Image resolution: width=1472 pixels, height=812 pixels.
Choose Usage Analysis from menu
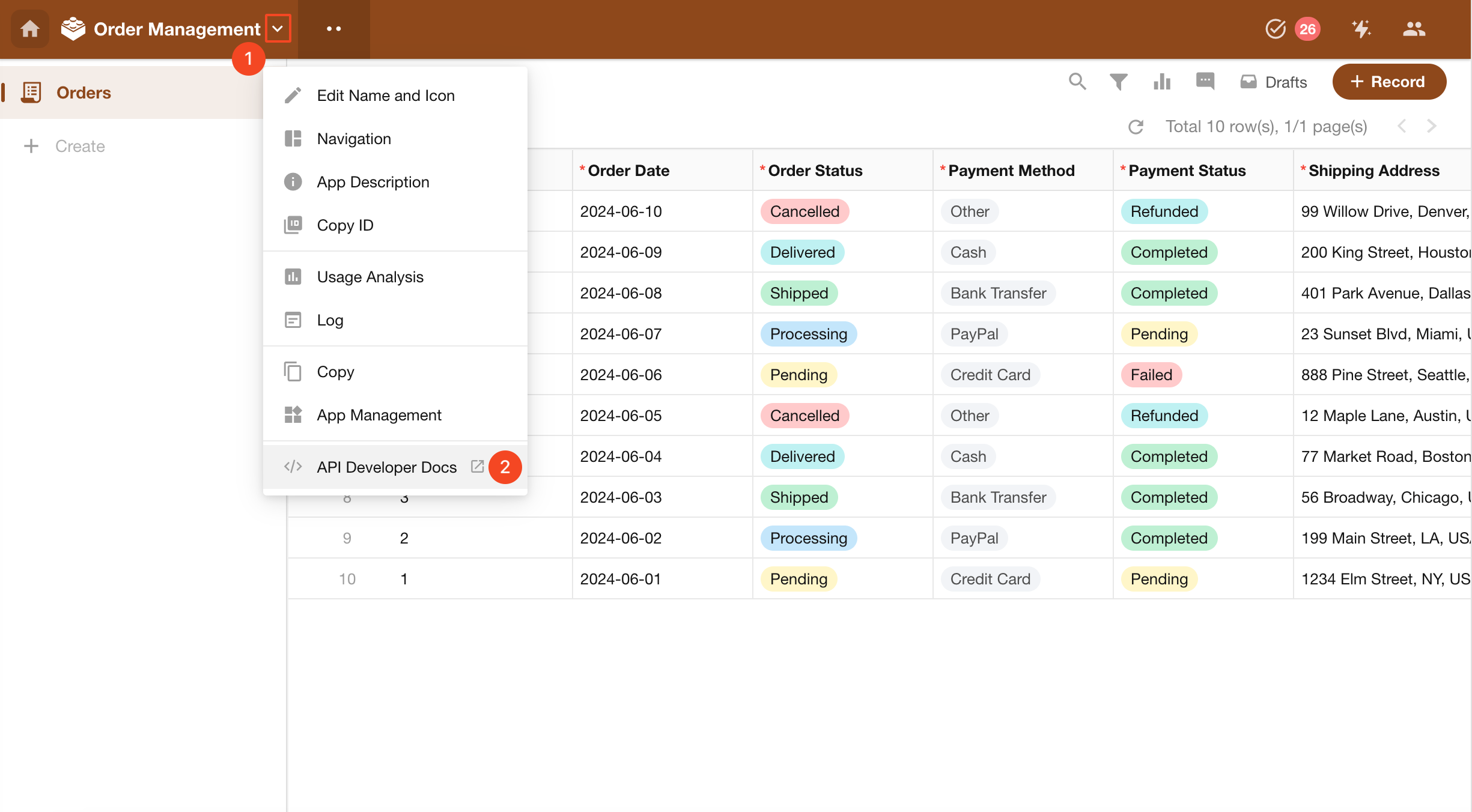[370, 277]
